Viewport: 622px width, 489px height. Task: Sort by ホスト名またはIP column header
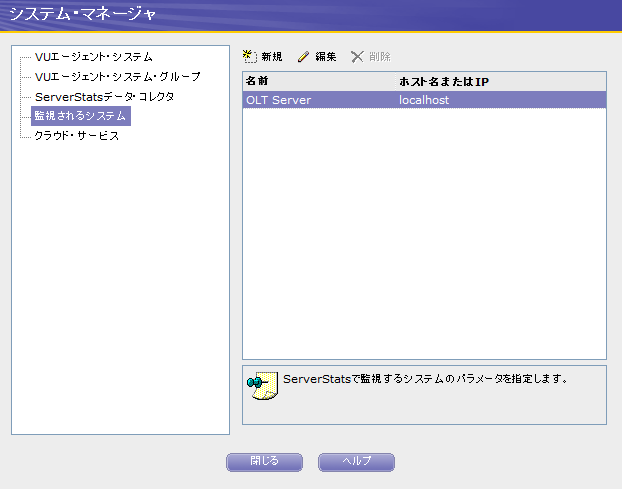(x=501, y=81)
